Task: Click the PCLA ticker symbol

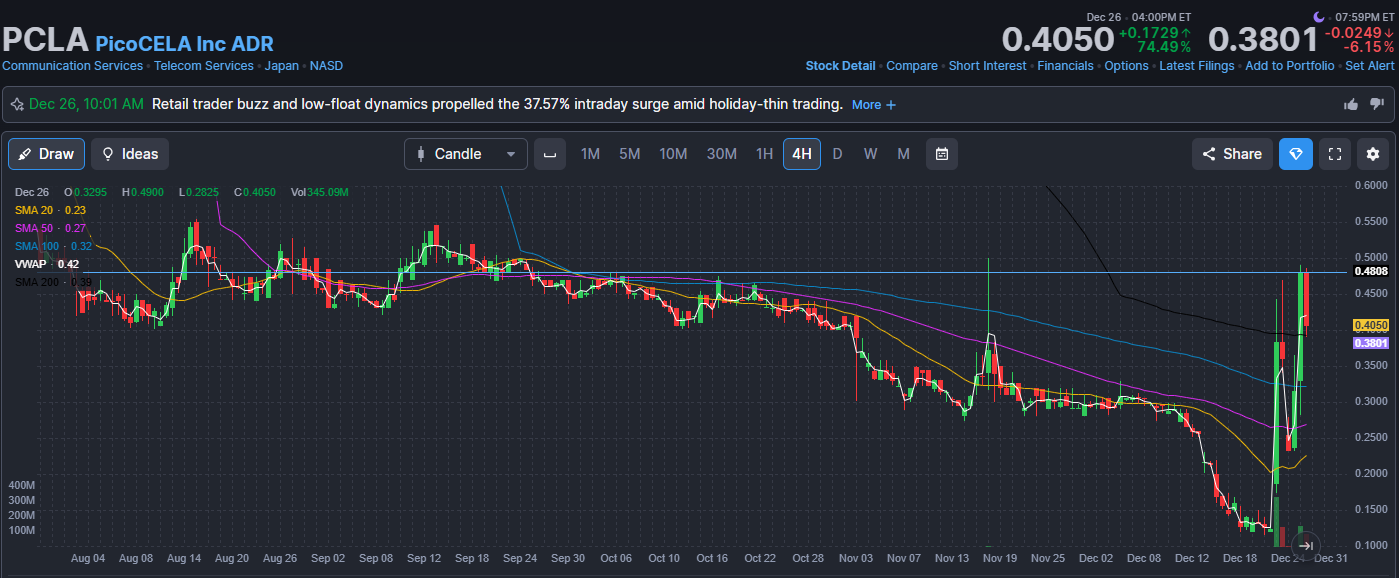Action: (x=44, y=40)
